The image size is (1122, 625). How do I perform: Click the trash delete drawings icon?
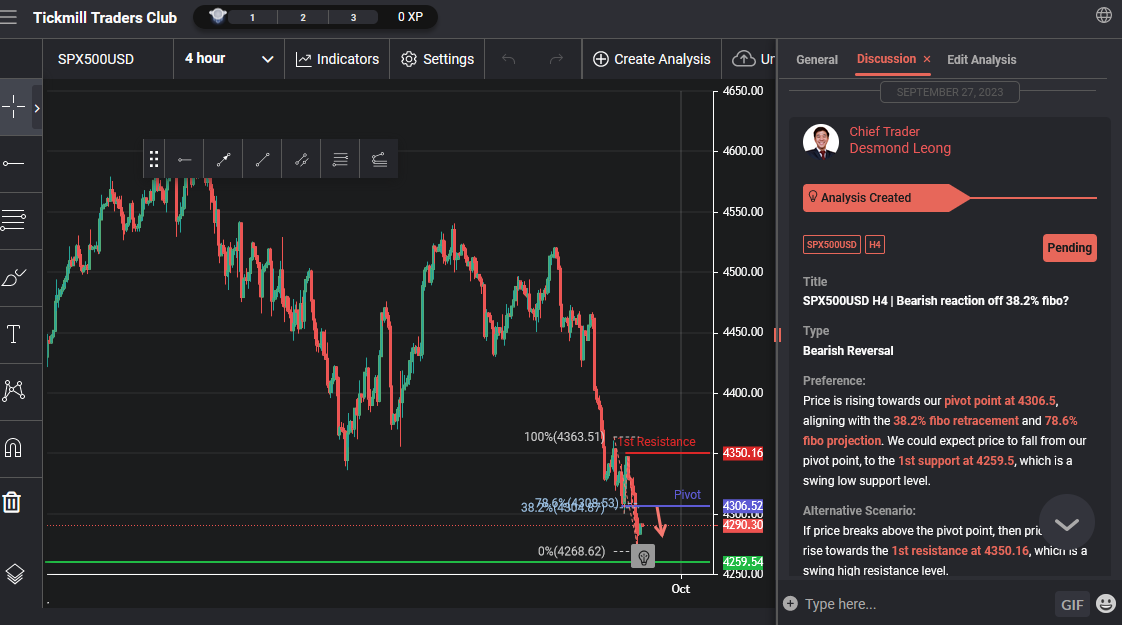12,502
